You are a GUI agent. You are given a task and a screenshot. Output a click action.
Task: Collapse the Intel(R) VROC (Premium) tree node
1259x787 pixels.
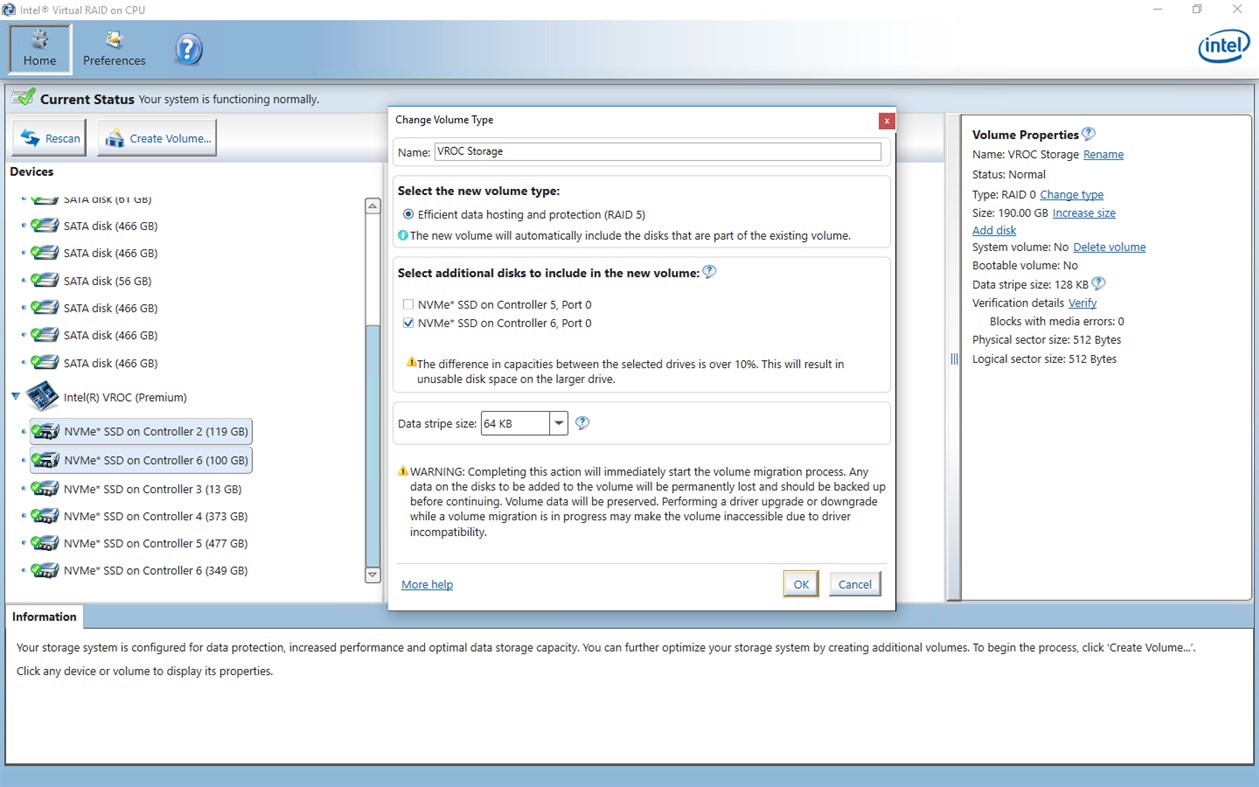coord(13,396)
